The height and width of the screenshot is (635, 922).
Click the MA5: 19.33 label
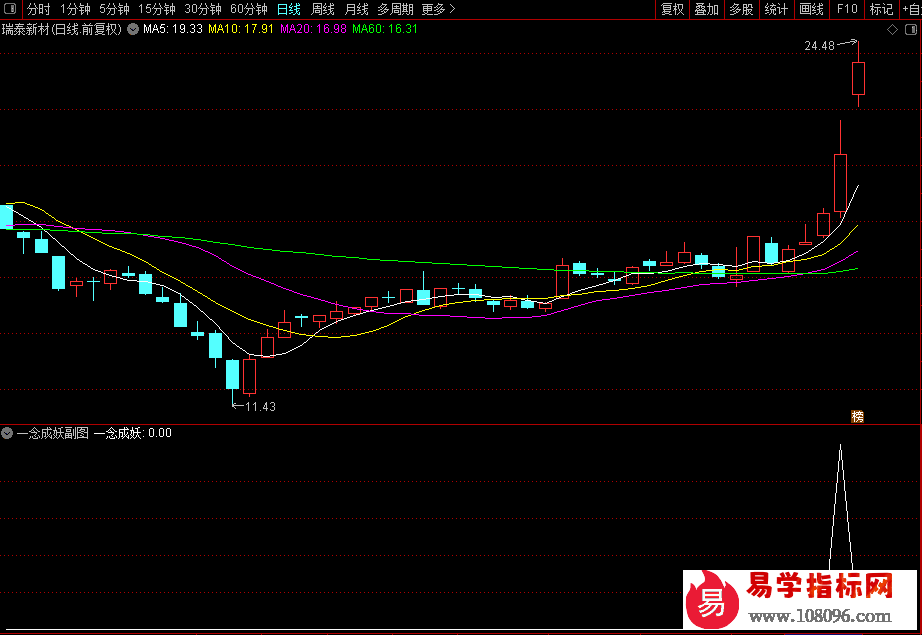click(x=173, y=29)
